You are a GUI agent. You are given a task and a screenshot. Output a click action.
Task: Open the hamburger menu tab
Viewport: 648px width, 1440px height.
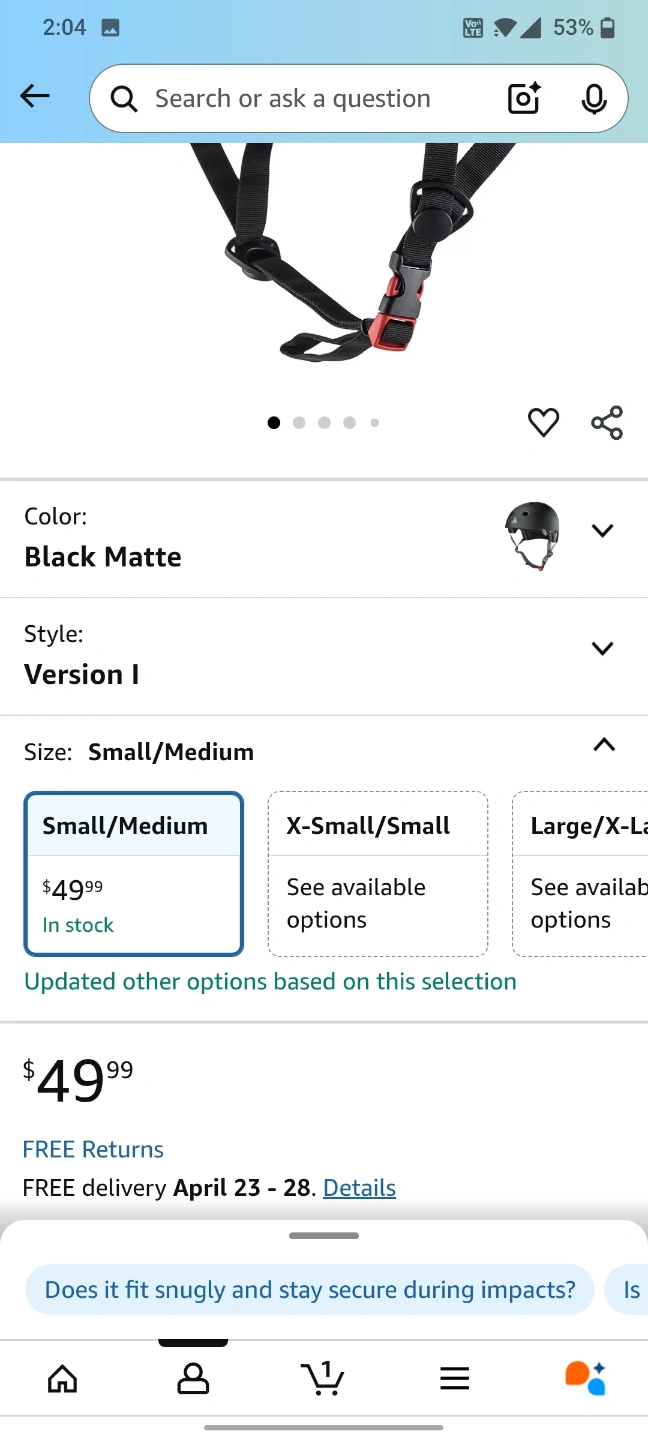tap(454, 1379)
